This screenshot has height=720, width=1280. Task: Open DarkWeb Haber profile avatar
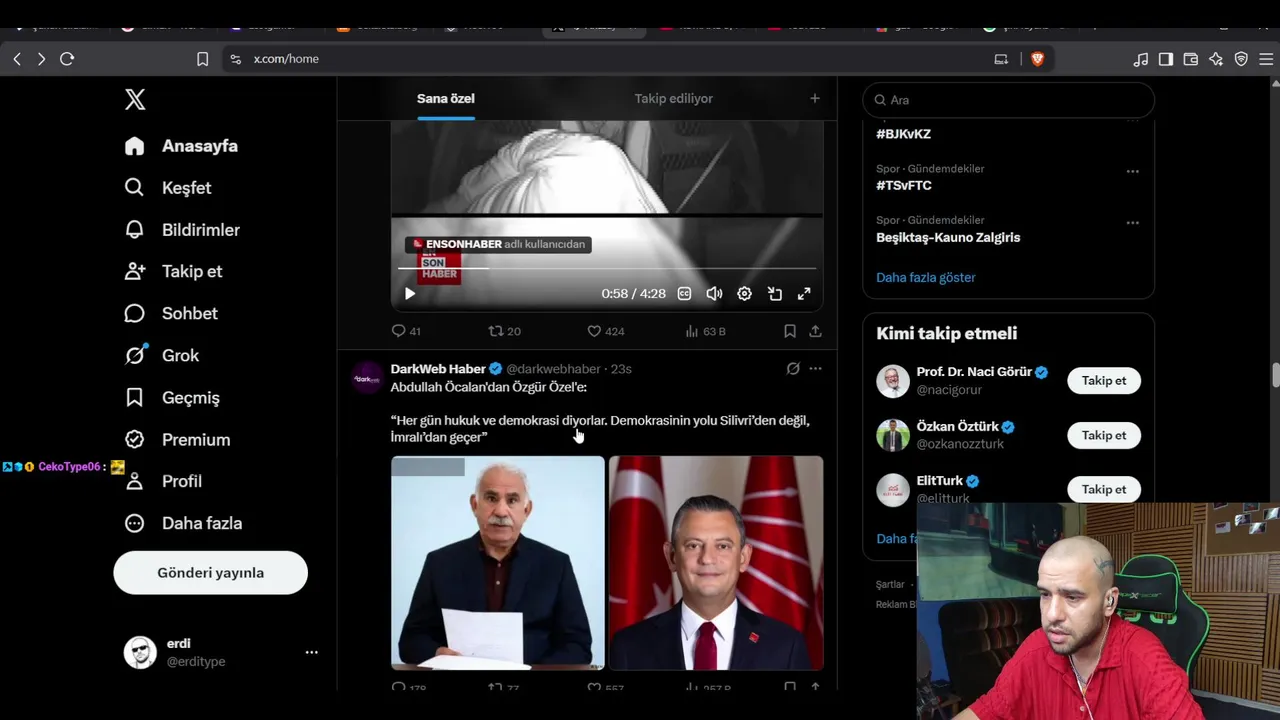pyautogui.click(x=367, y=379)
